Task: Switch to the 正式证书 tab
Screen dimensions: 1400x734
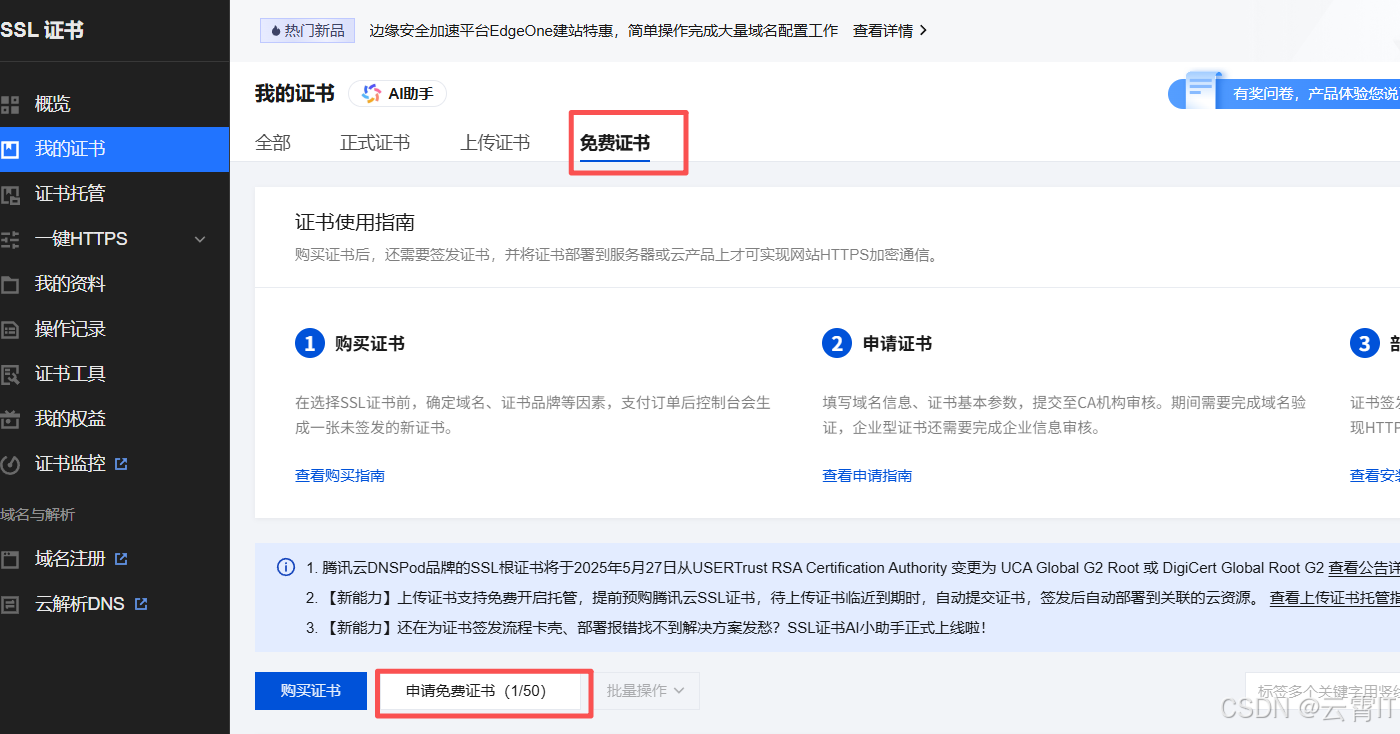Action: (375, 143)
